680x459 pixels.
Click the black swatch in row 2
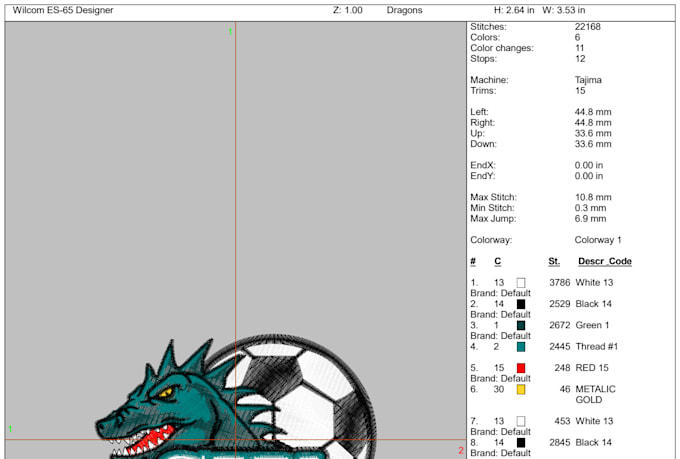[521, 304]
